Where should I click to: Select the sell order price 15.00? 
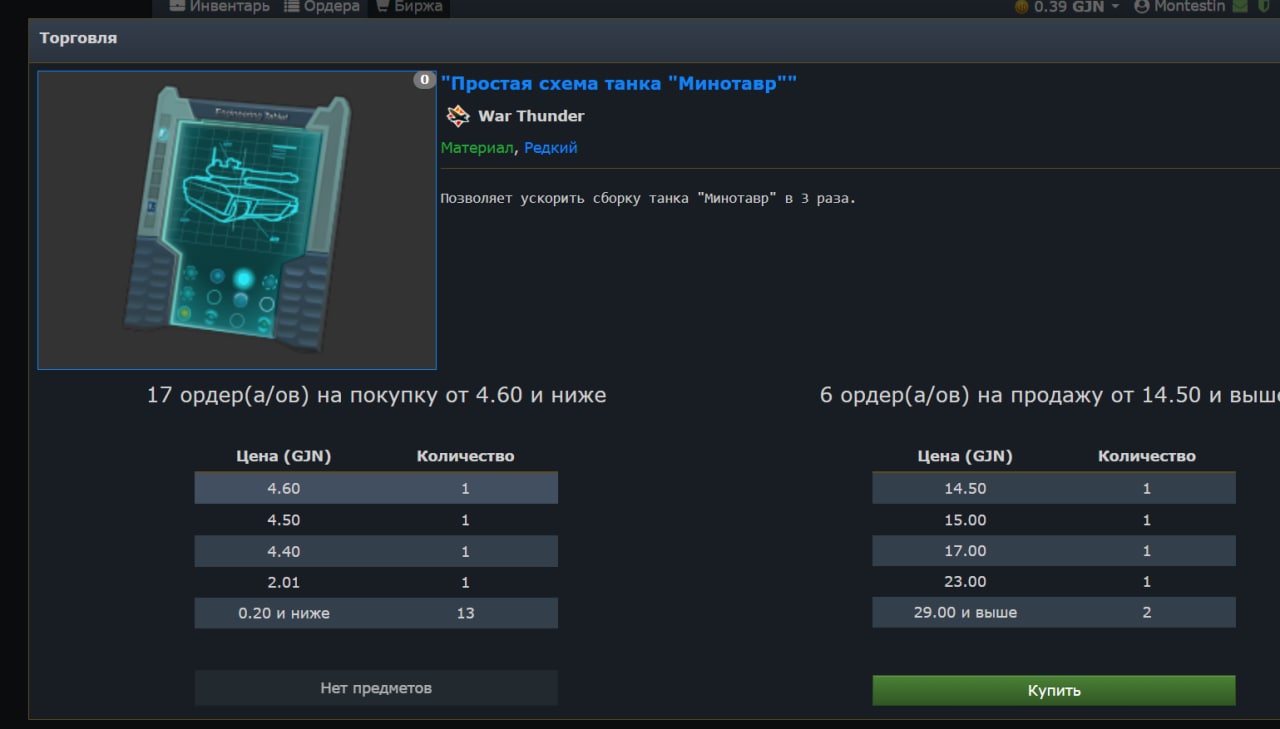click(965, 520)
